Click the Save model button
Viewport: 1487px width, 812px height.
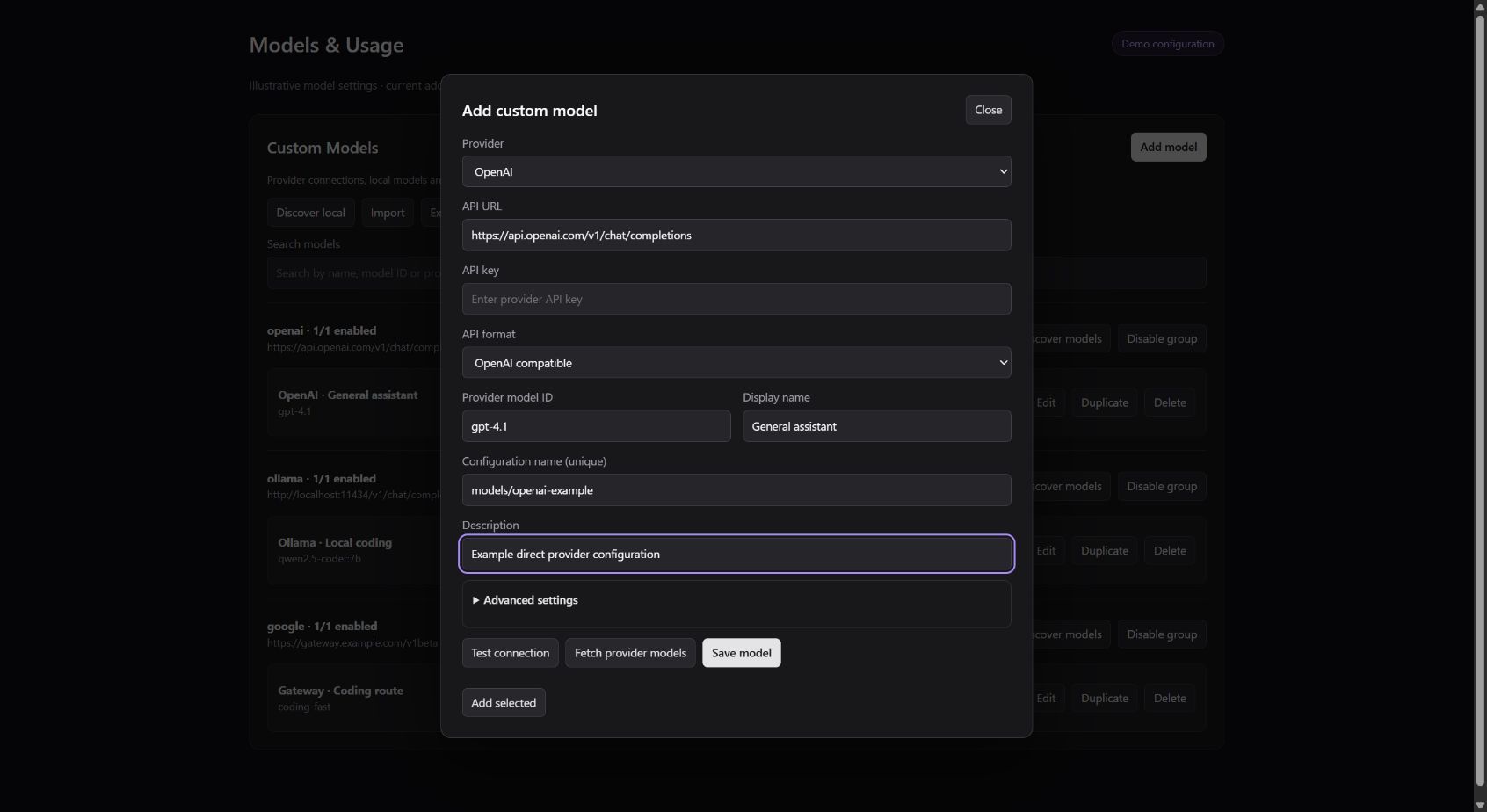tap(741, 653)
